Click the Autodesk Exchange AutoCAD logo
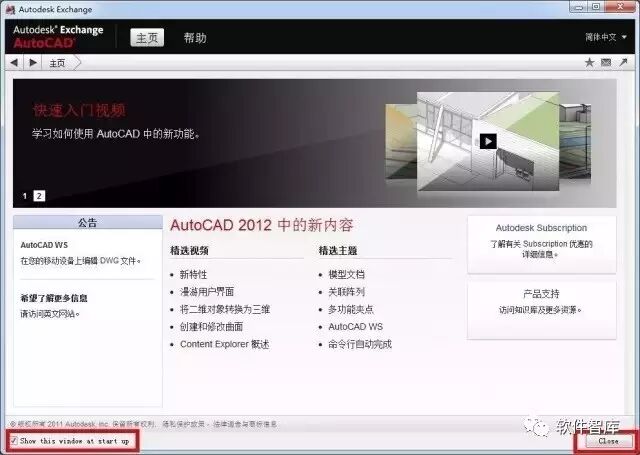The height and width of the screenshot is (455, 640). 58,37
